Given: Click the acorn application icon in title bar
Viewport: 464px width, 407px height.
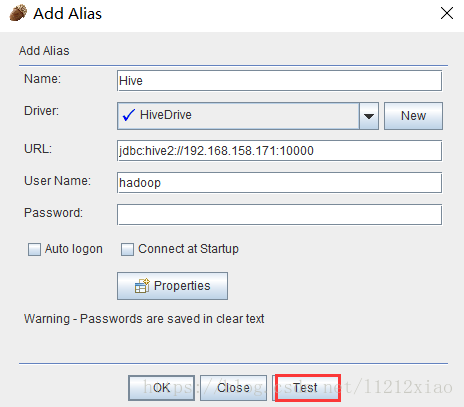Looking at the screenshot, I should [18, 13].
